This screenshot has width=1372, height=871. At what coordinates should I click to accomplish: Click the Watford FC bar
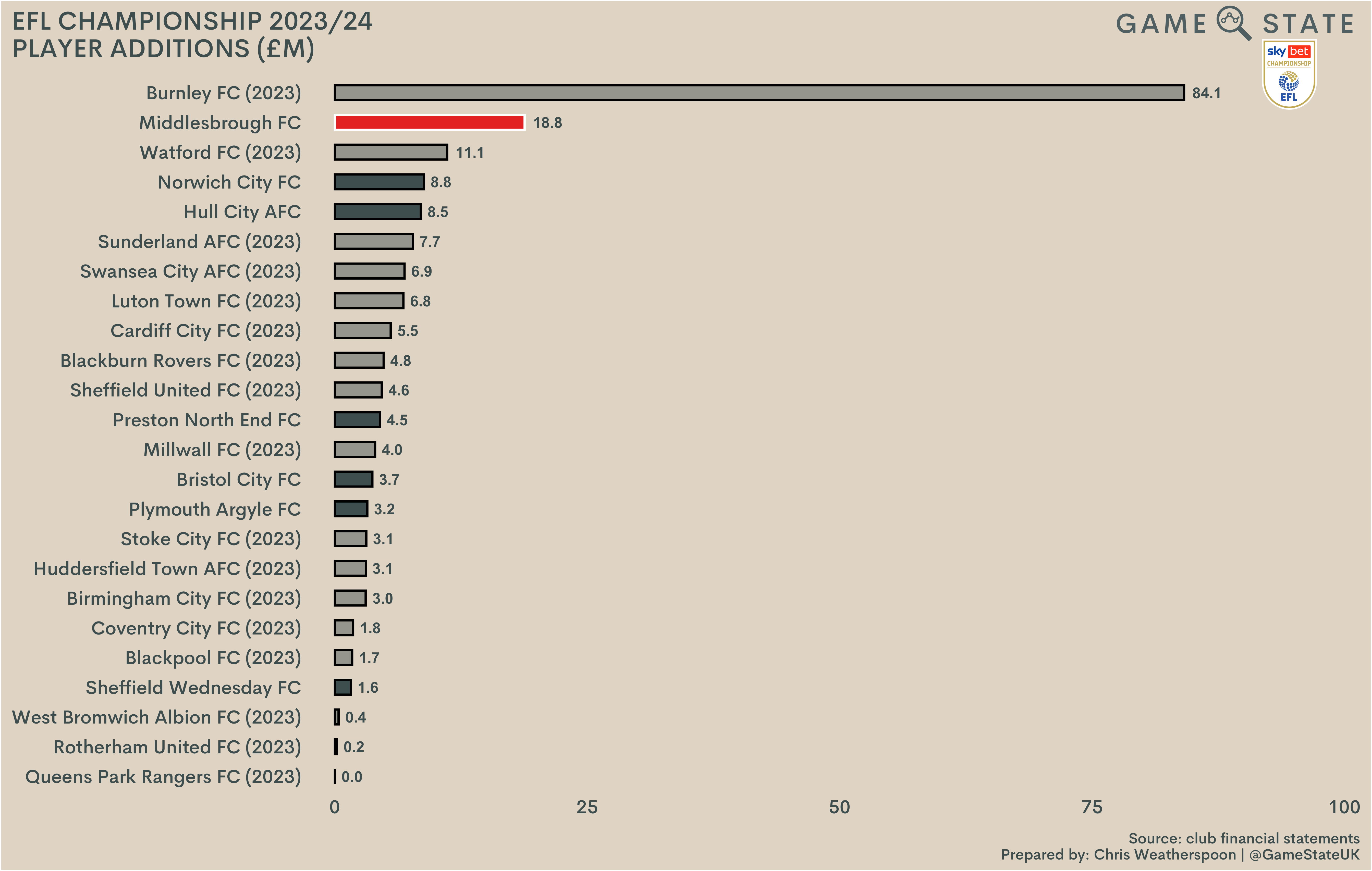click(x=391, y=153)
